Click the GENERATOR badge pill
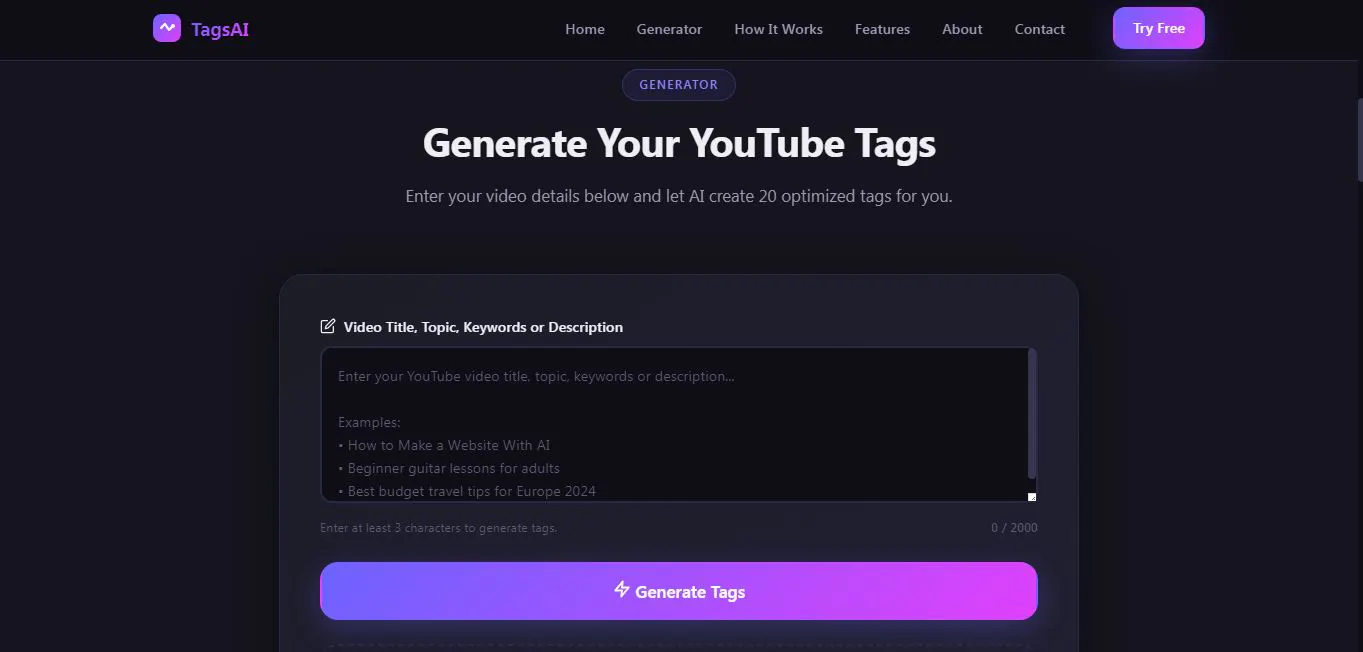 (x=679, y=85)
